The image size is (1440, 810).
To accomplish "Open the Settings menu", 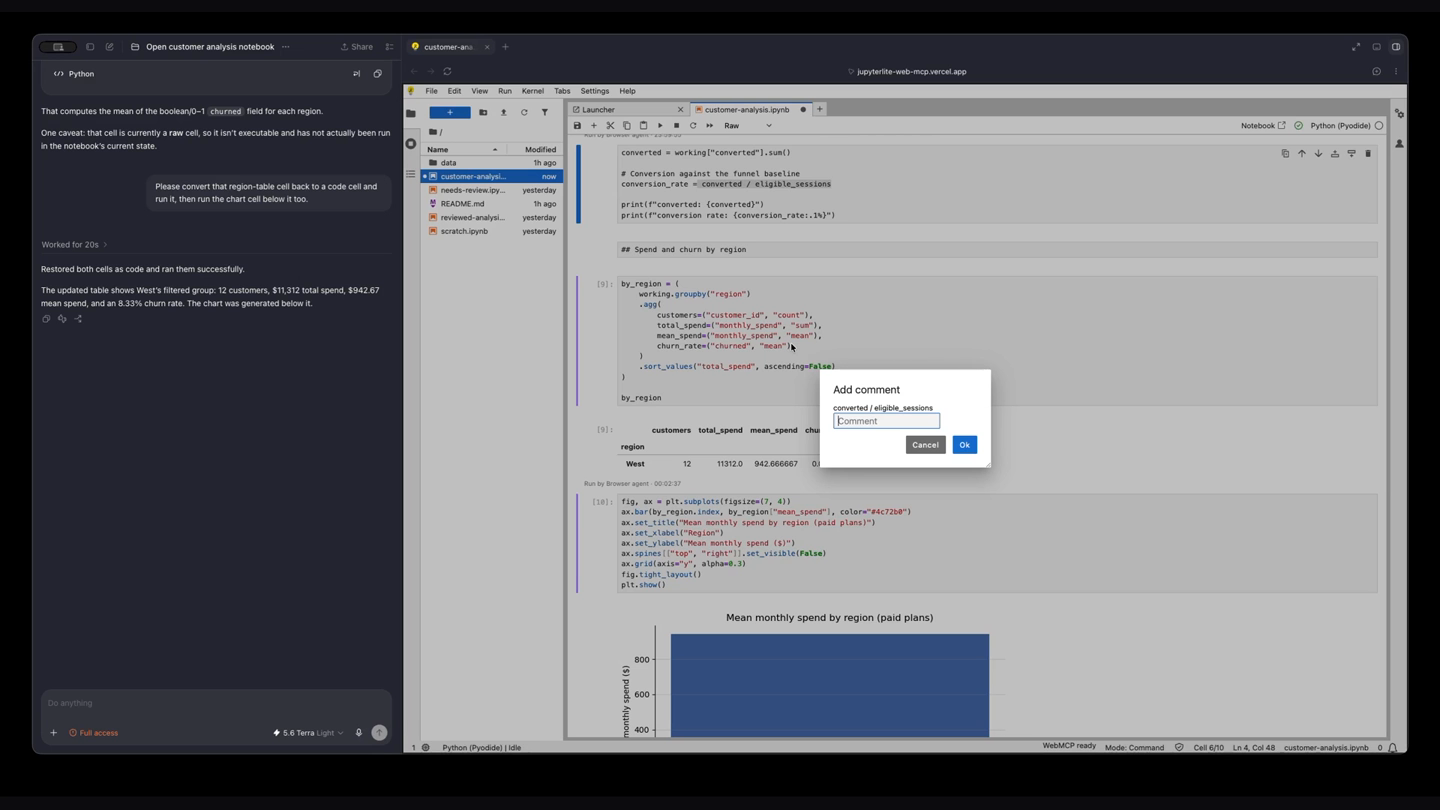I will click(x=595, y=91).
